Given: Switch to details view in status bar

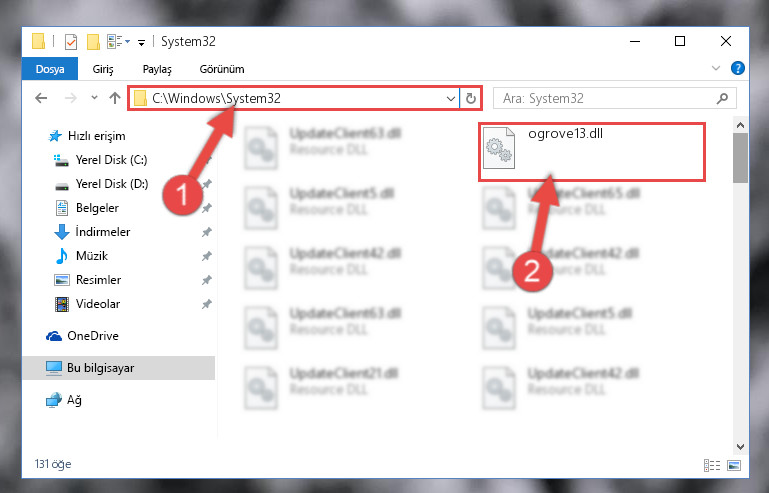Looking at the screenshot, I should tap(712, 465).
